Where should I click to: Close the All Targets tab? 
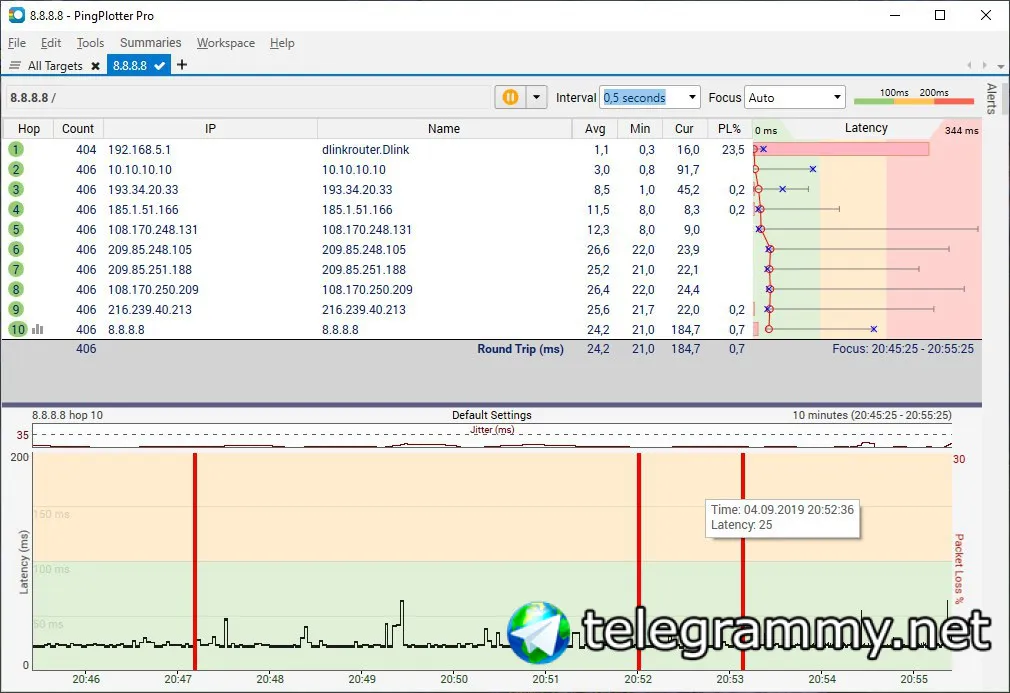coord(95,66)
